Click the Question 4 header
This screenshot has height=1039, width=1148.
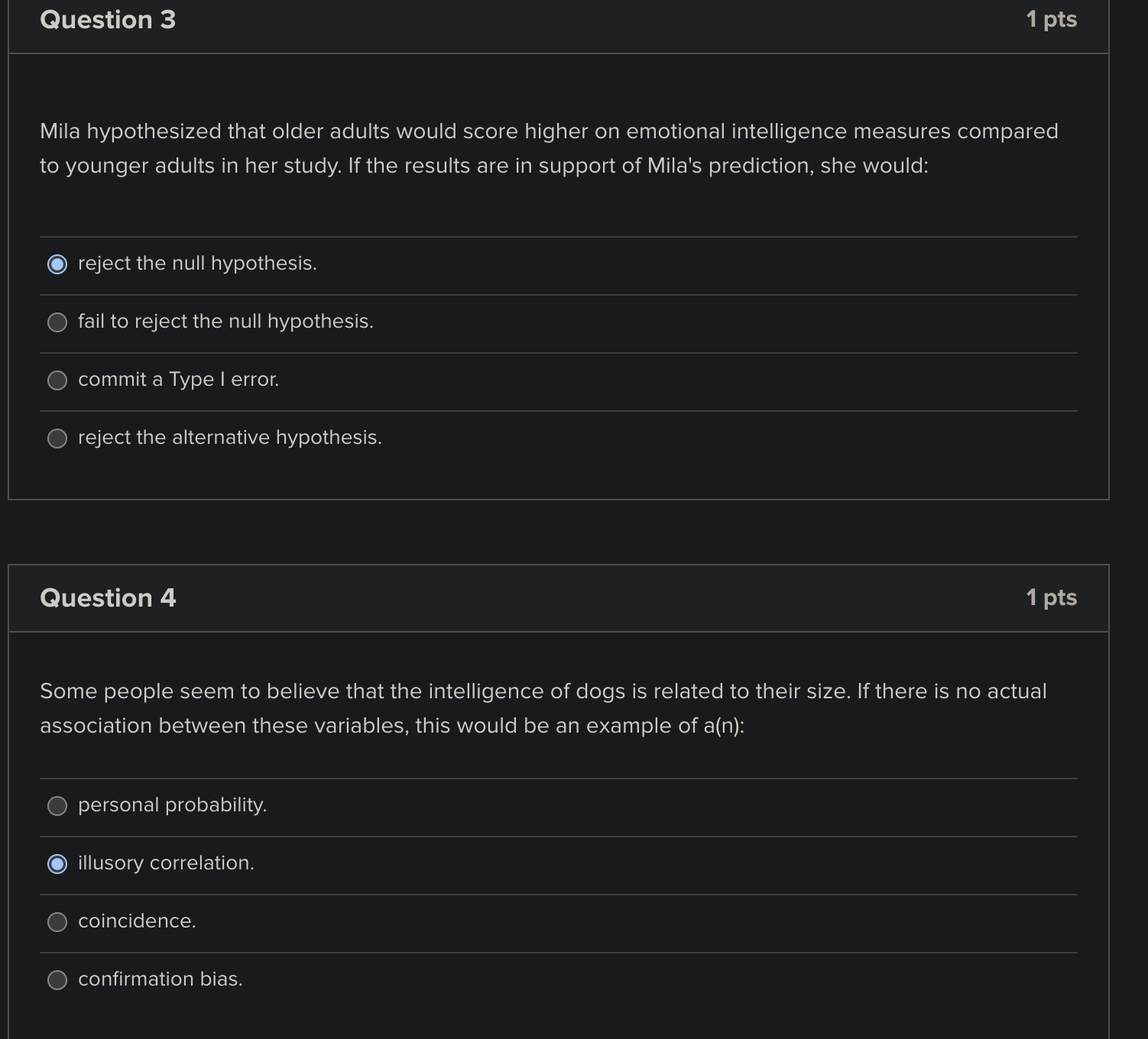(107, 598)
